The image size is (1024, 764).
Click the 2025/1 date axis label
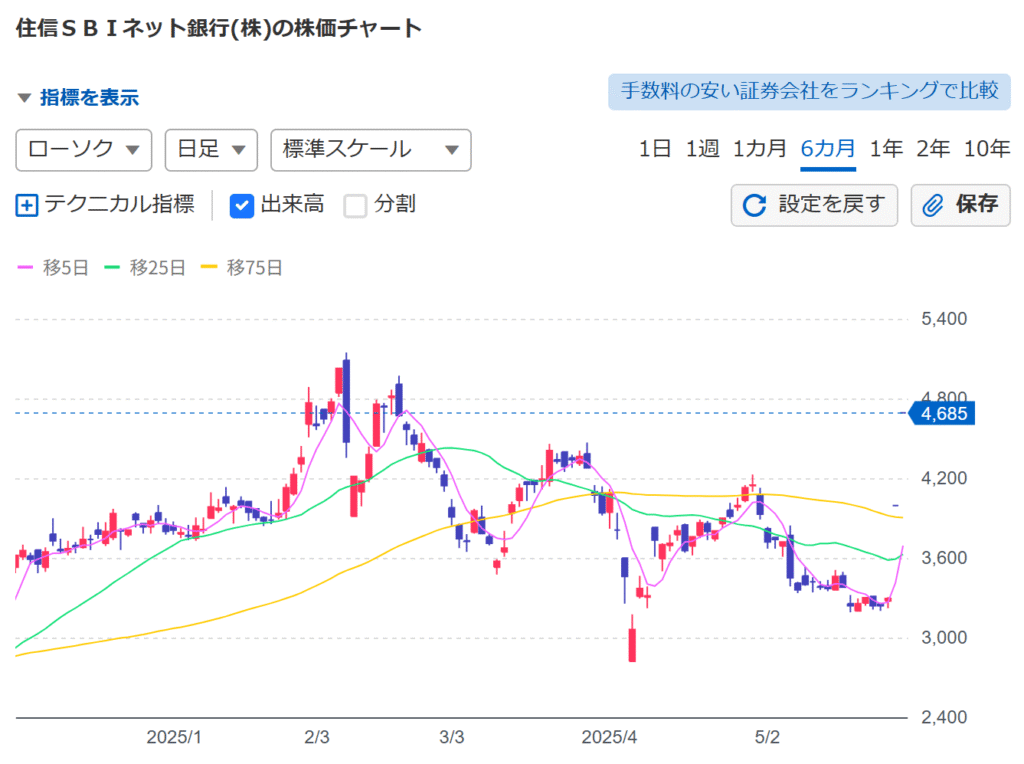[174, 737]
